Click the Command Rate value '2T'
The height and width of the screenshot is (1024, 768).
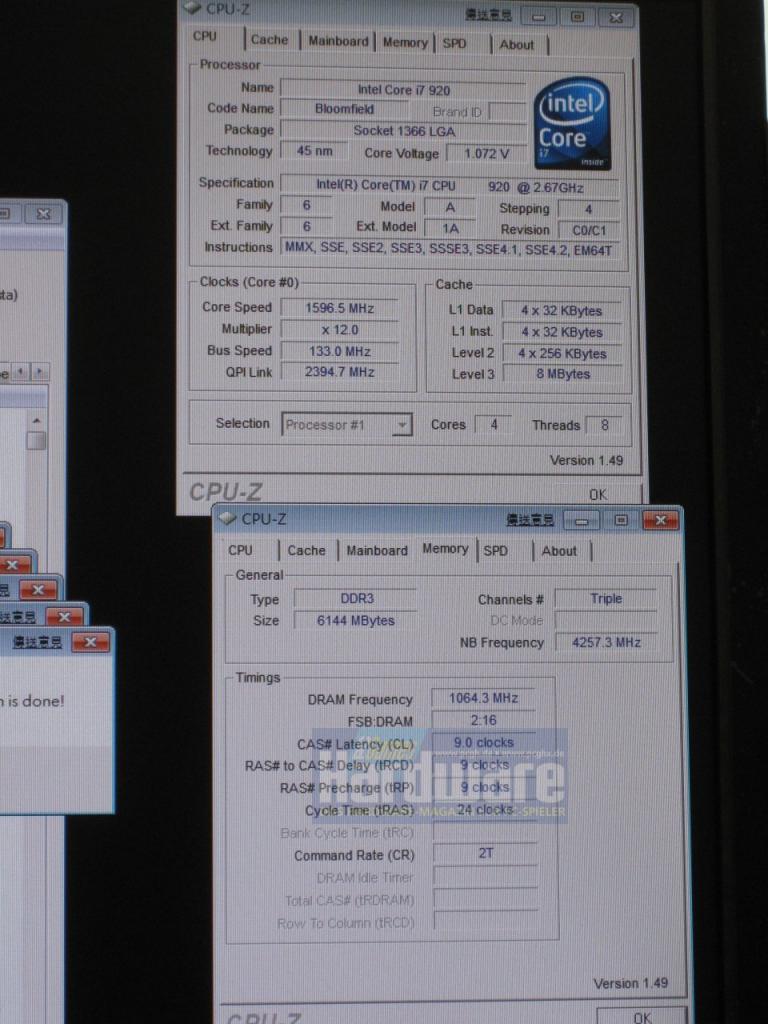click(485, 854)
